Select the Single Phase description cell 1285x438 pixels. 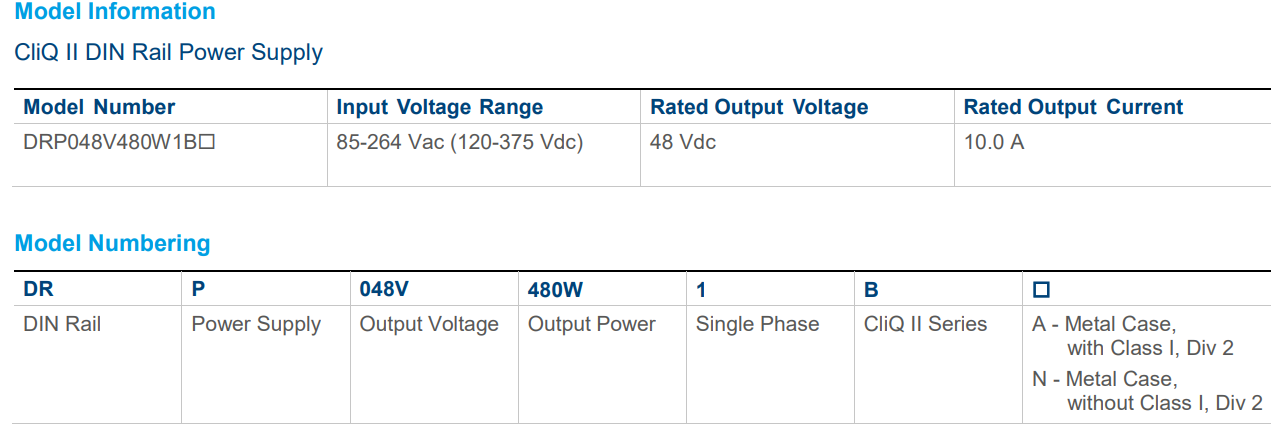click(x=757, y=324)
